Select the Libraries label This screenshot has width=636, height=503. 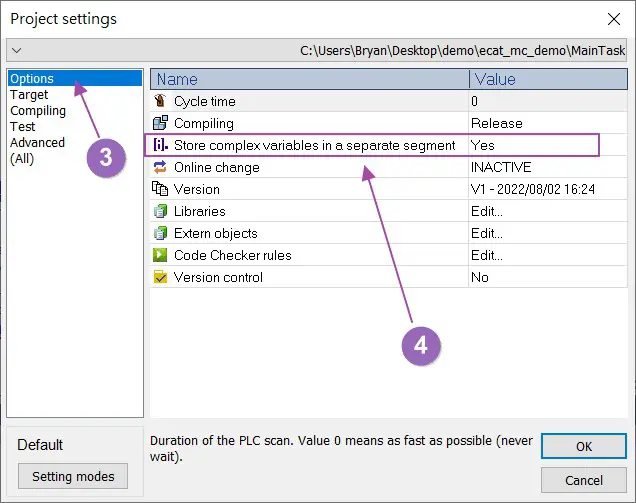200,211
